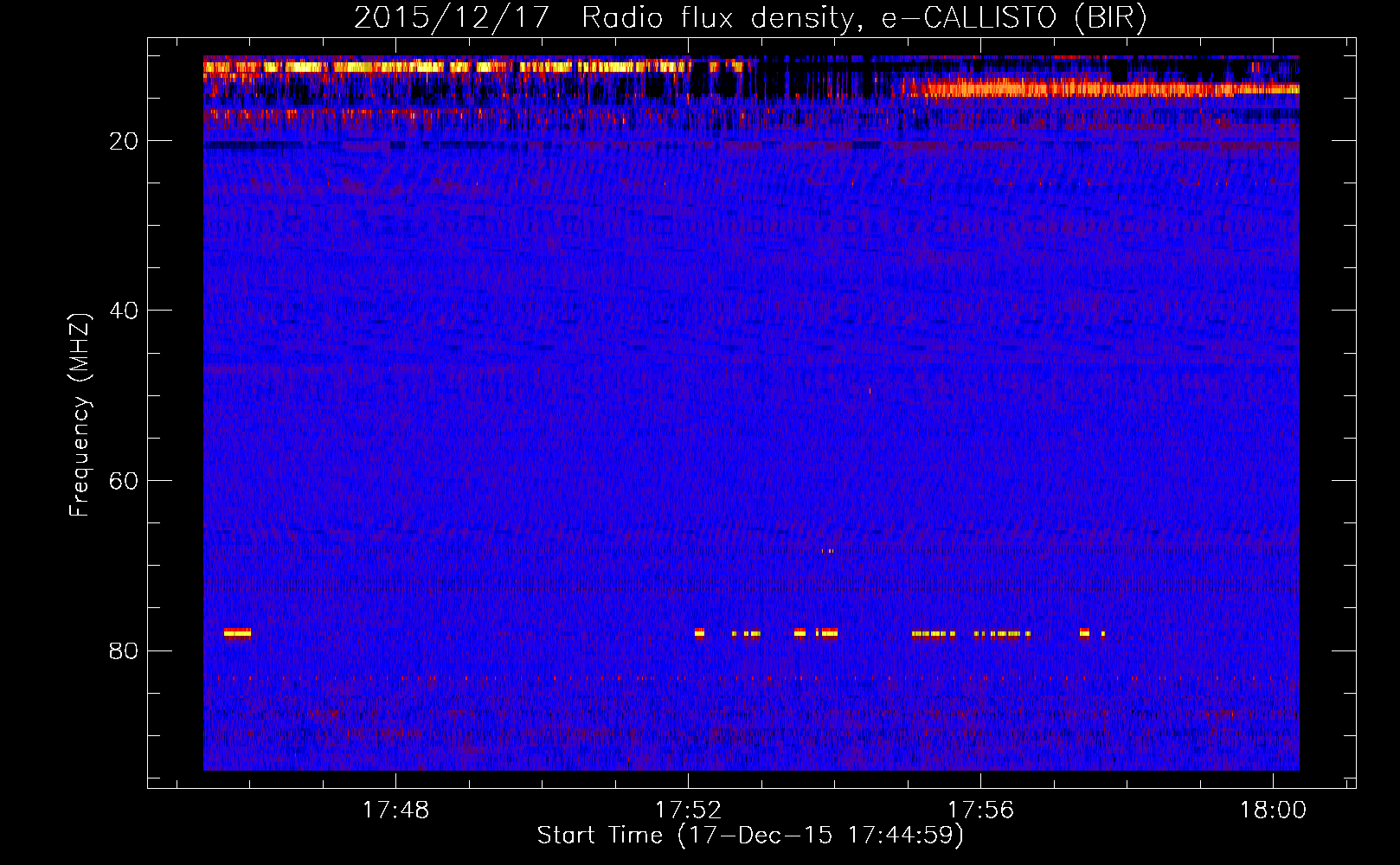Viewport: 1400px width, 865px height.
Task: Click the '17:52' time tick label
Action: (x=688, y=811)
